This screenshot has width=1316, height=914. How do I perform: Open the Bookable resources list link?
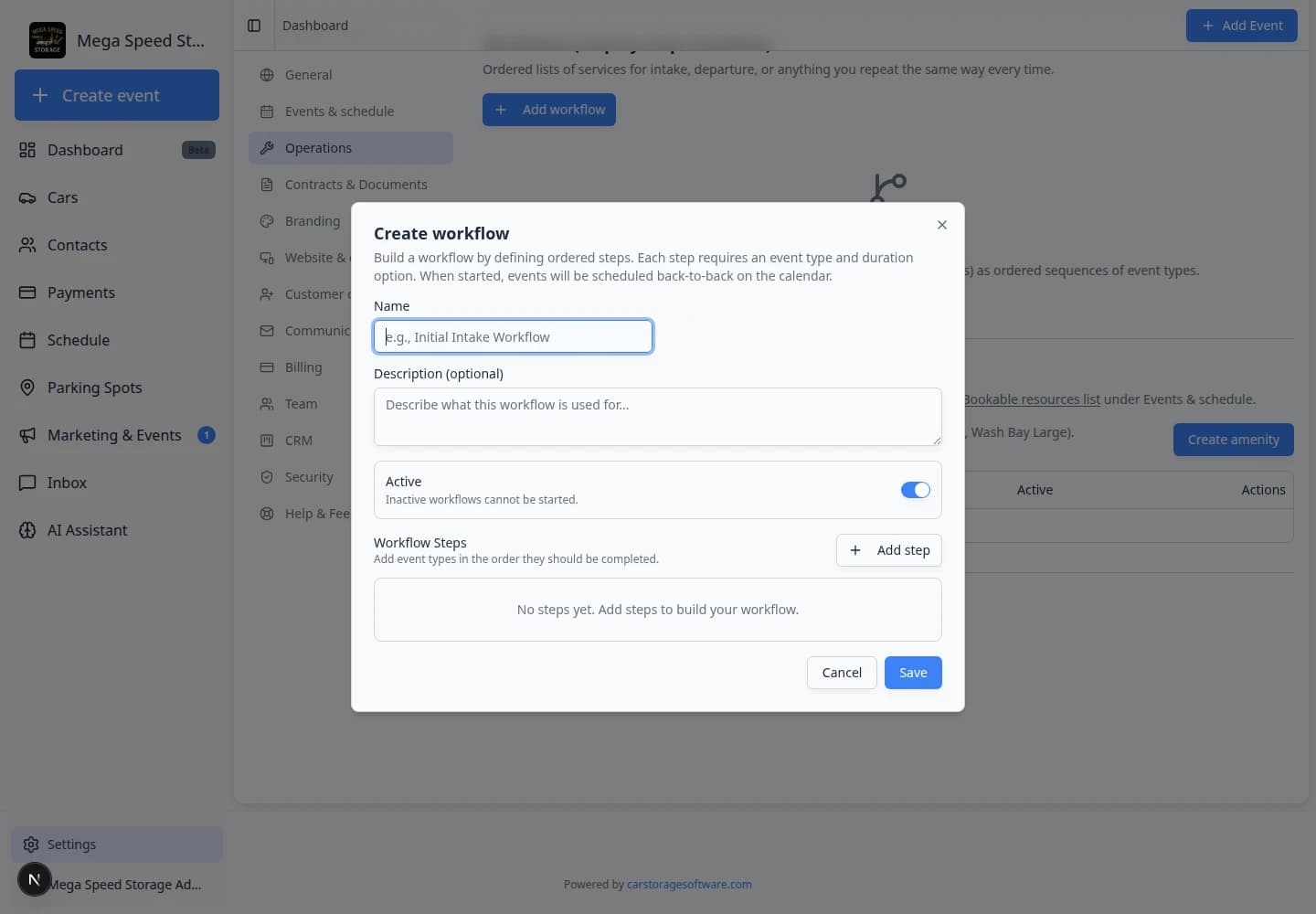pos(1033,399)
